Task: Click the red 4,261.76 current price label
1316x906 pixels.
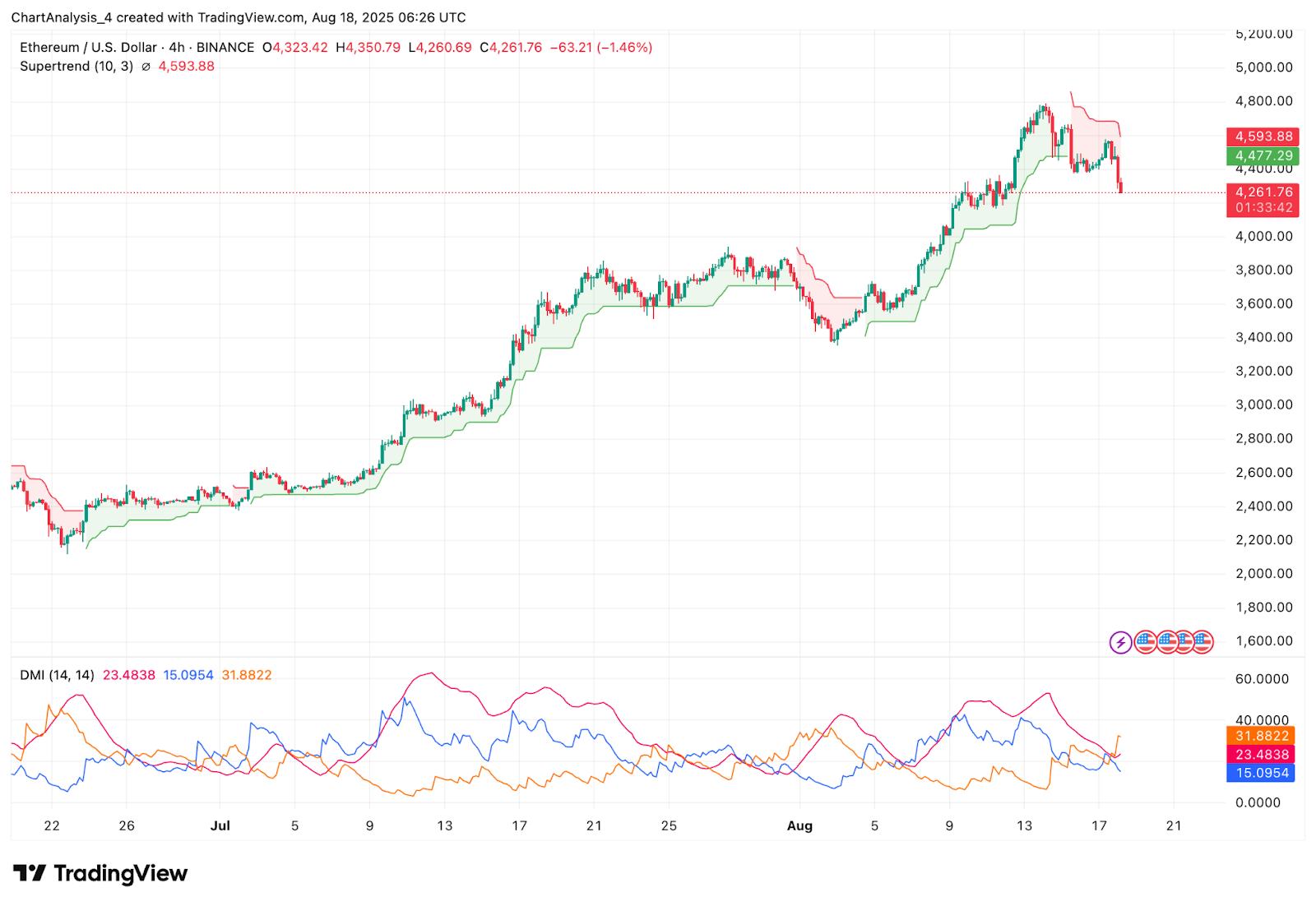Action: click(1263, 192)
